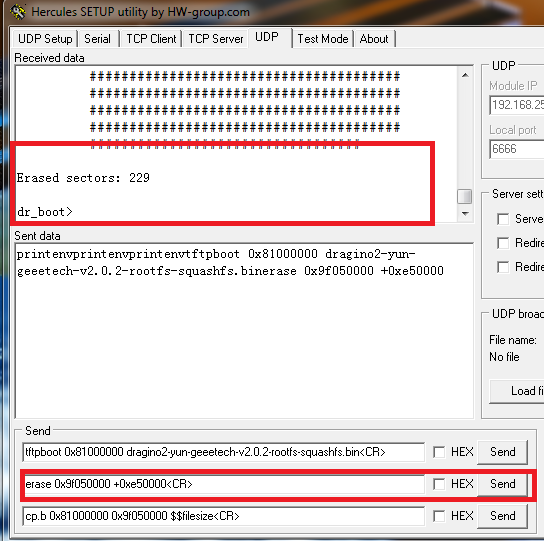Click the Load file button
544x541 pixels.
tap(517, 391)
